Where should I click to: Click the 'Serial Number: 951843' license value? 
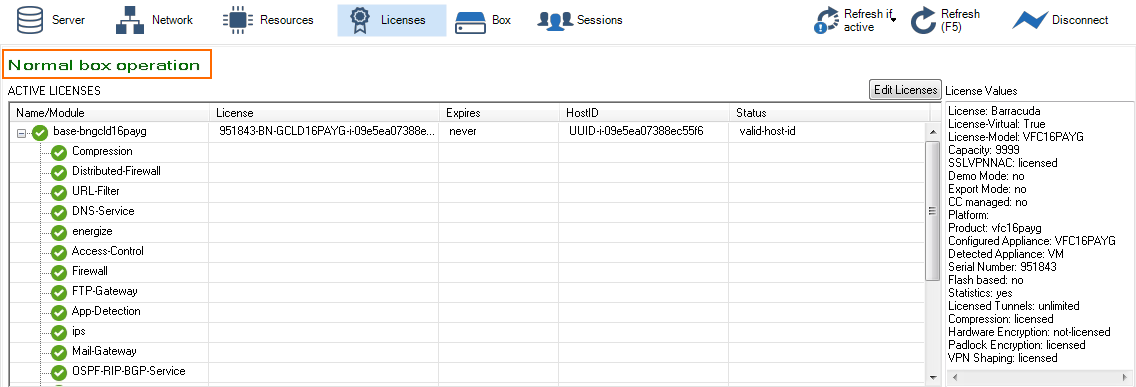tap(1002, 267)
